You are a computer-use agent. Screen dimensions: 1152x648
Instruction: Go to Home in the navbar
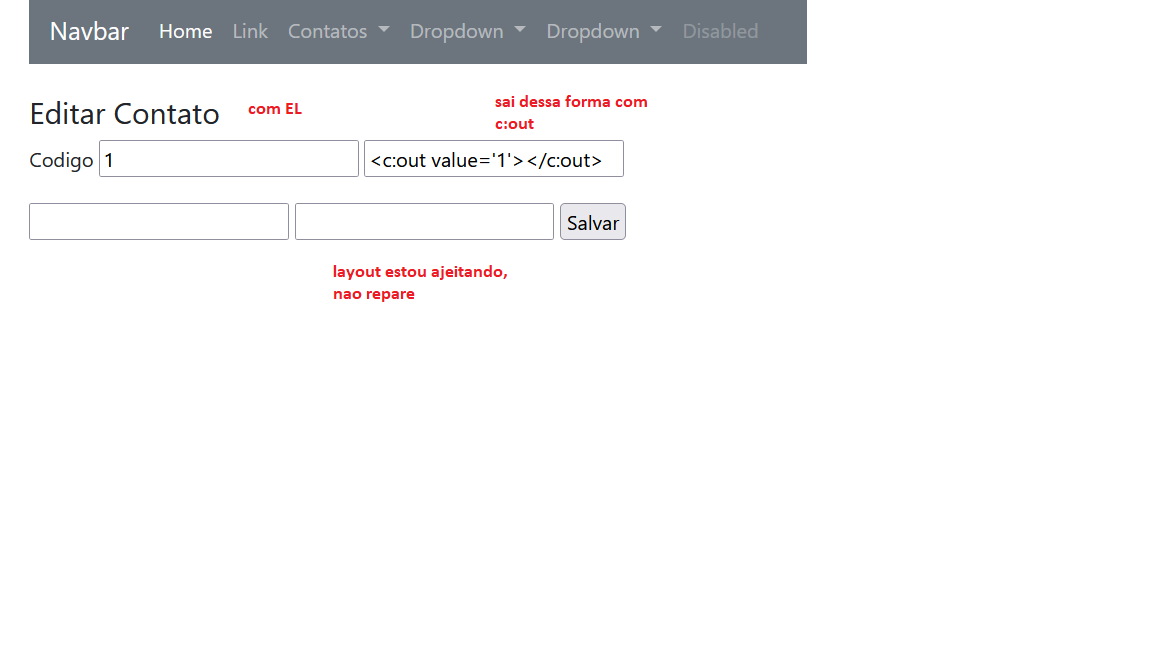[185, 32]
